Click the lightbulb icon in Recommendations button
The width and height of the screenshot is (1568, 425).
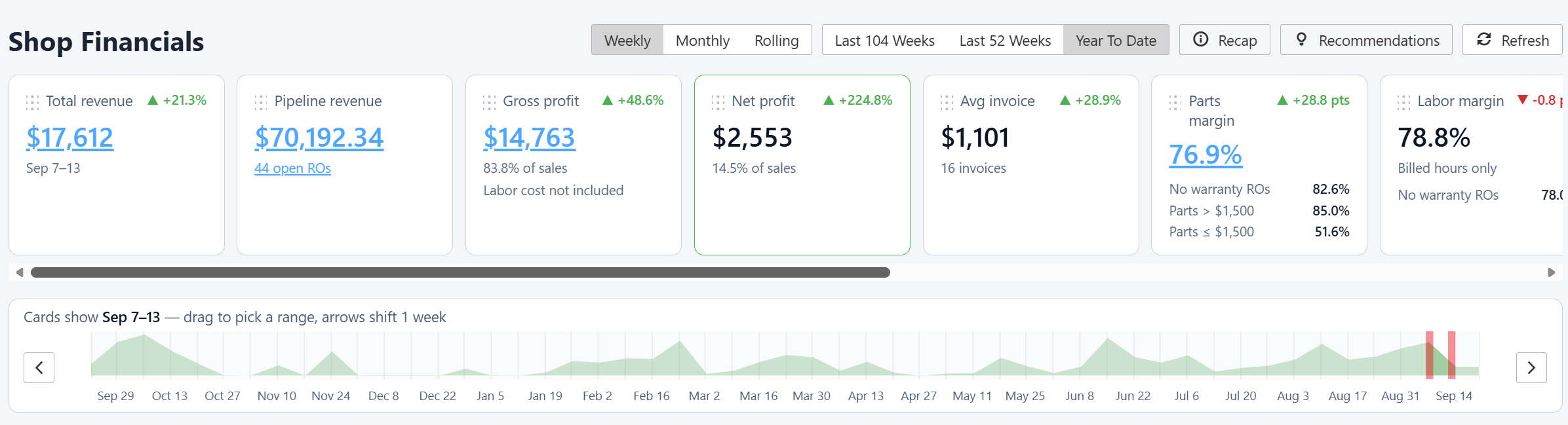(1302, 39)
